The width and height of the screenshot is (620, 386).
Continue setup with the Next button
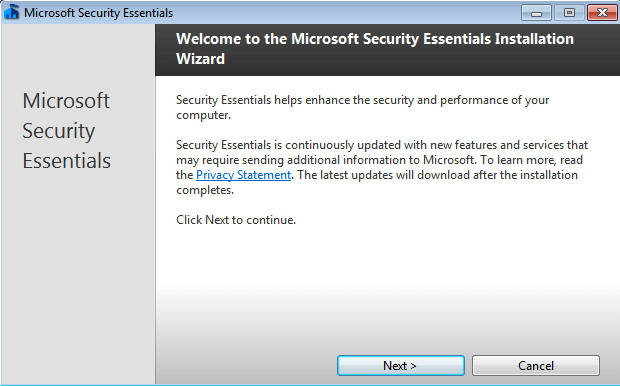(x=401, y=365)
